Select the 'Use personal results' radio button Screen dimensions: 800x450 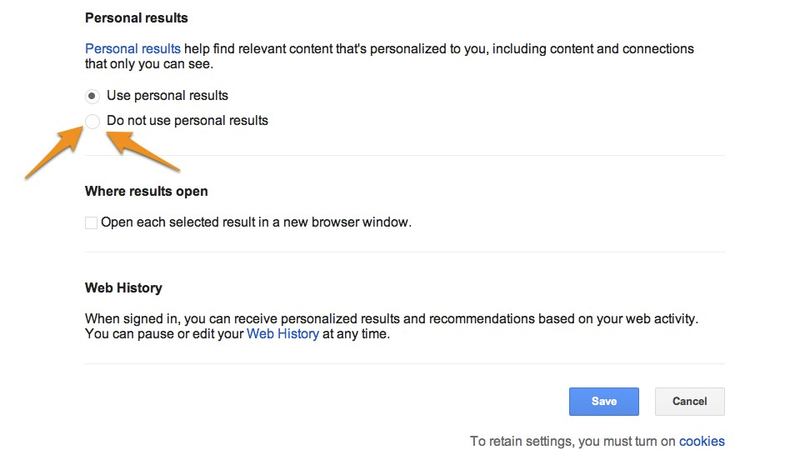tap(92, 96)
